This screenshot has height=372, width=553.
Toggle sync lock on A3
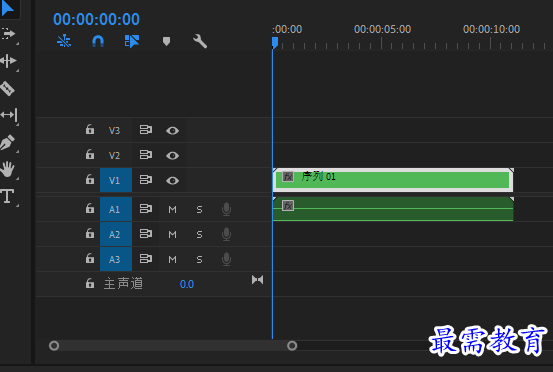(x=145, y=259)
